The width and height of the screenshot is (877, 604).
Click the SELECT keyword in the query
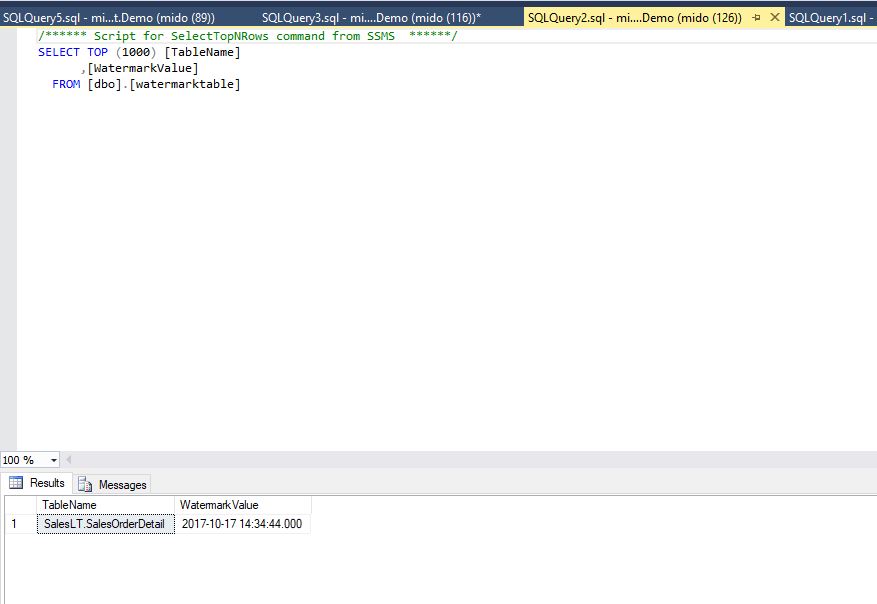pos(59,52)
